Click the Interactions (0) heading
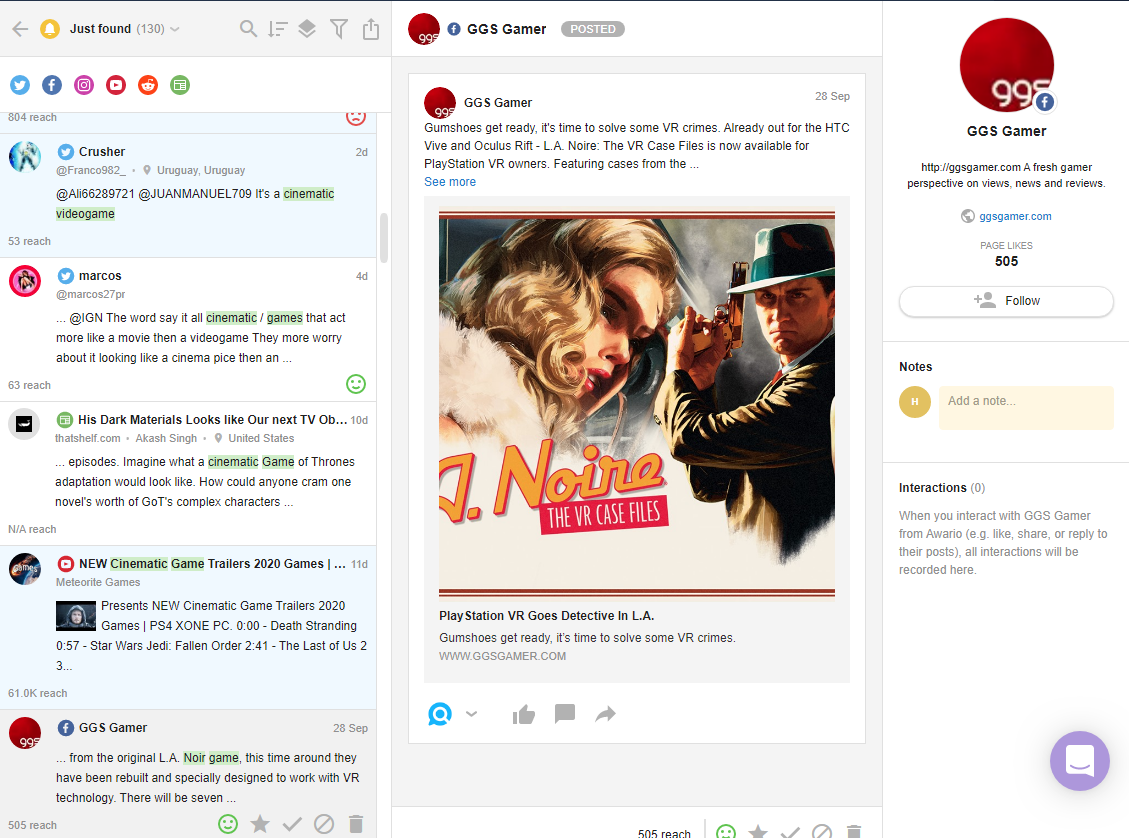The width and height of the screenshot is (1129, 838). (x=942, y=488)
